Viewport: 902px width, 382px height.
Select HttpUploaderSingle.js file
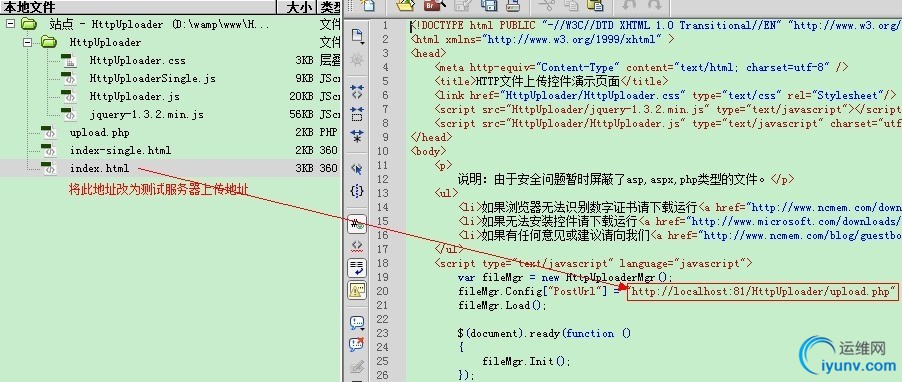click(152, 78)
